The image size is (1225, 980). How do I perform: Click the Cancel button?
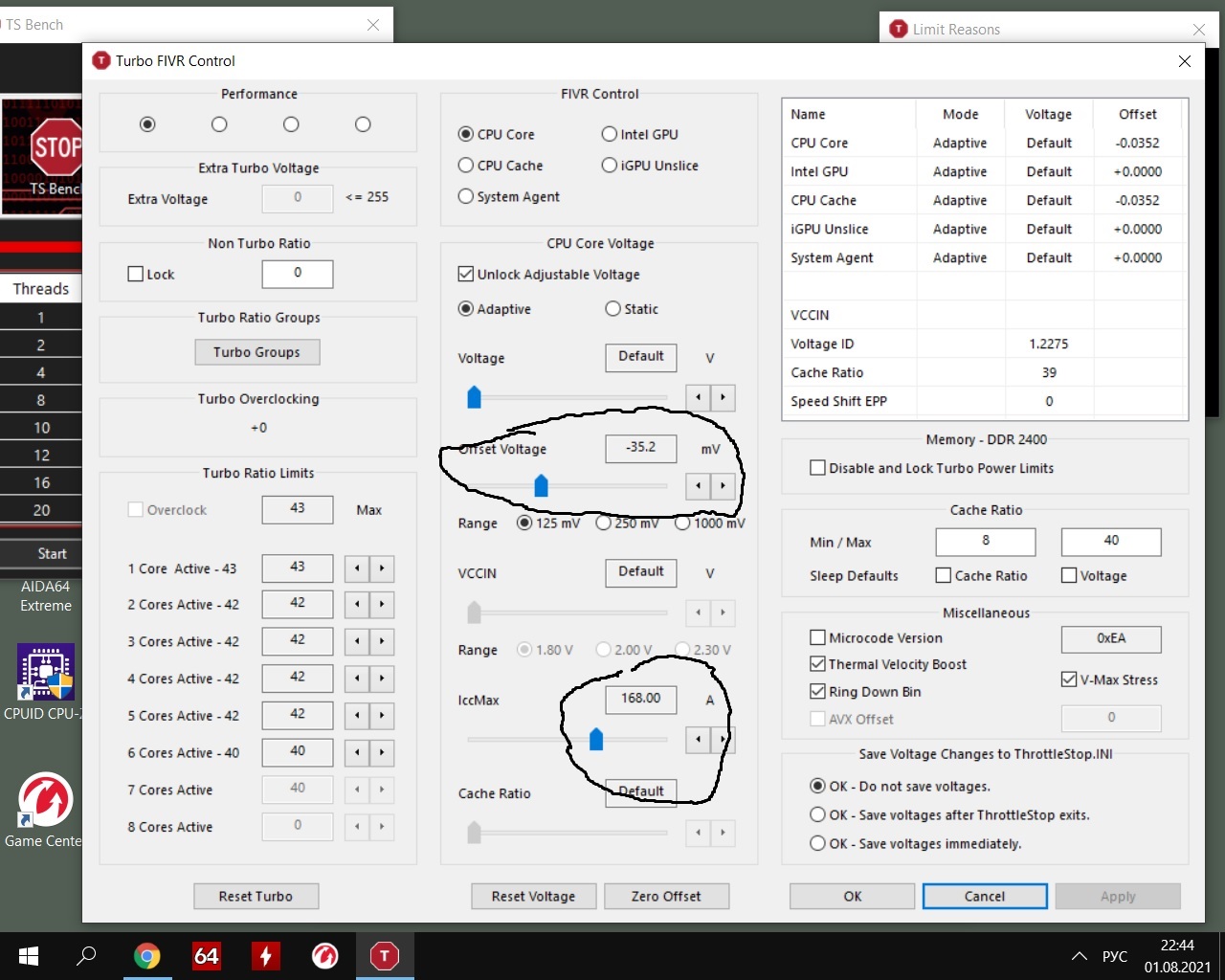point(985,896)
